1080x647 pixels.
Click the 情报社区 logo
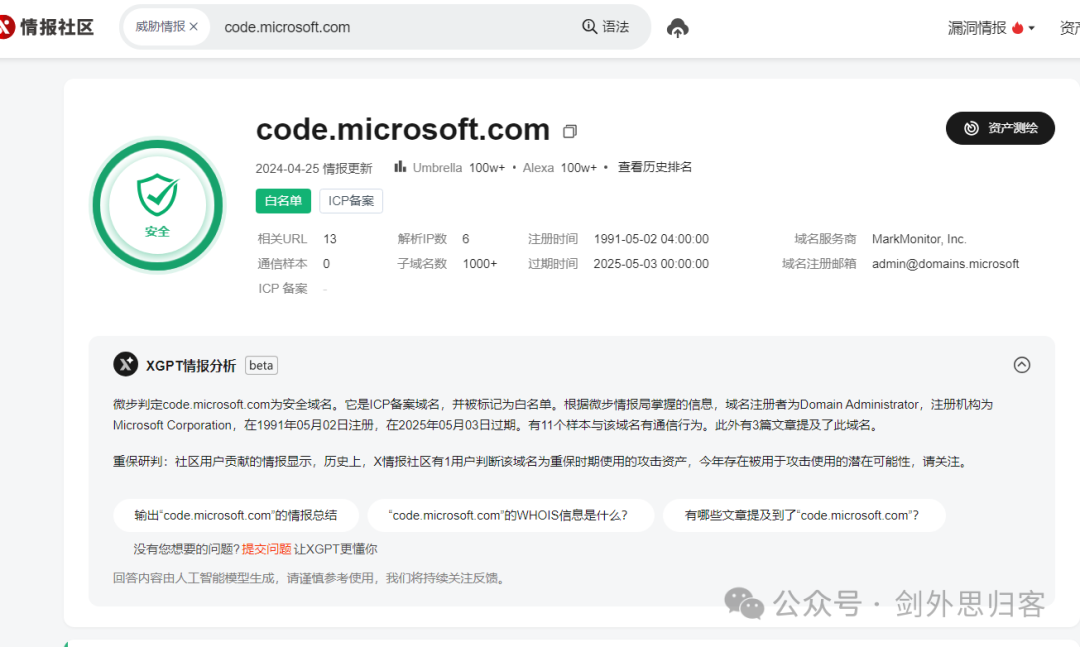click(47, 27)
